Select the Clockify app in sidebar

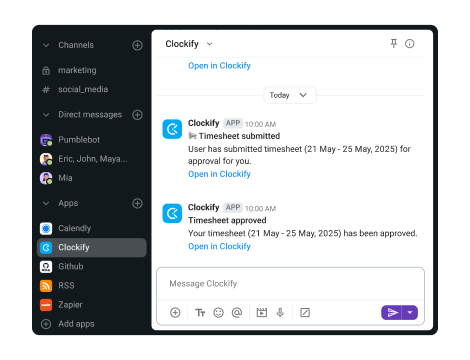[x=92, y=247]
